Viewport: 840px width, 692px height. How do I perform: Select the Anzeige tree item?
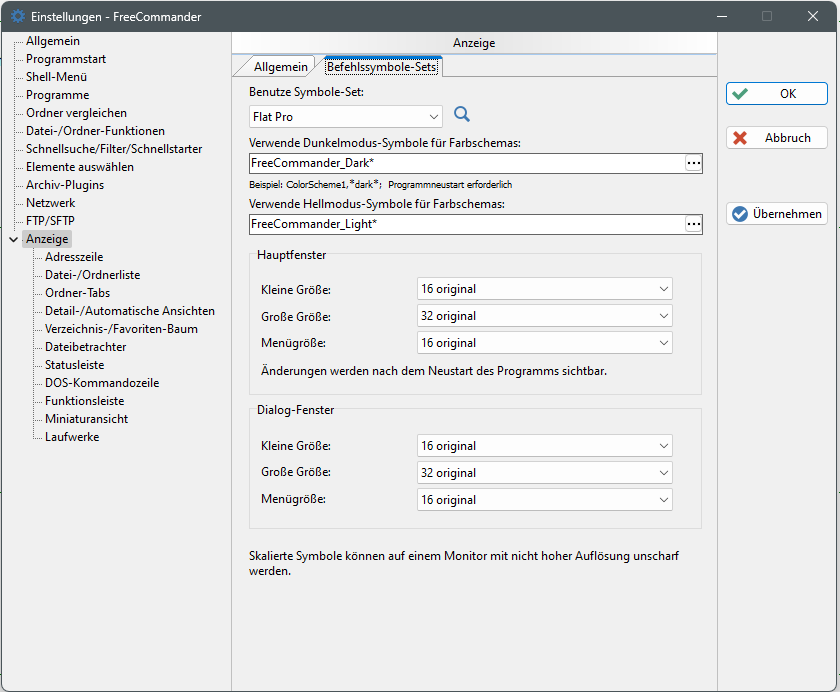[x=47, y=239]
